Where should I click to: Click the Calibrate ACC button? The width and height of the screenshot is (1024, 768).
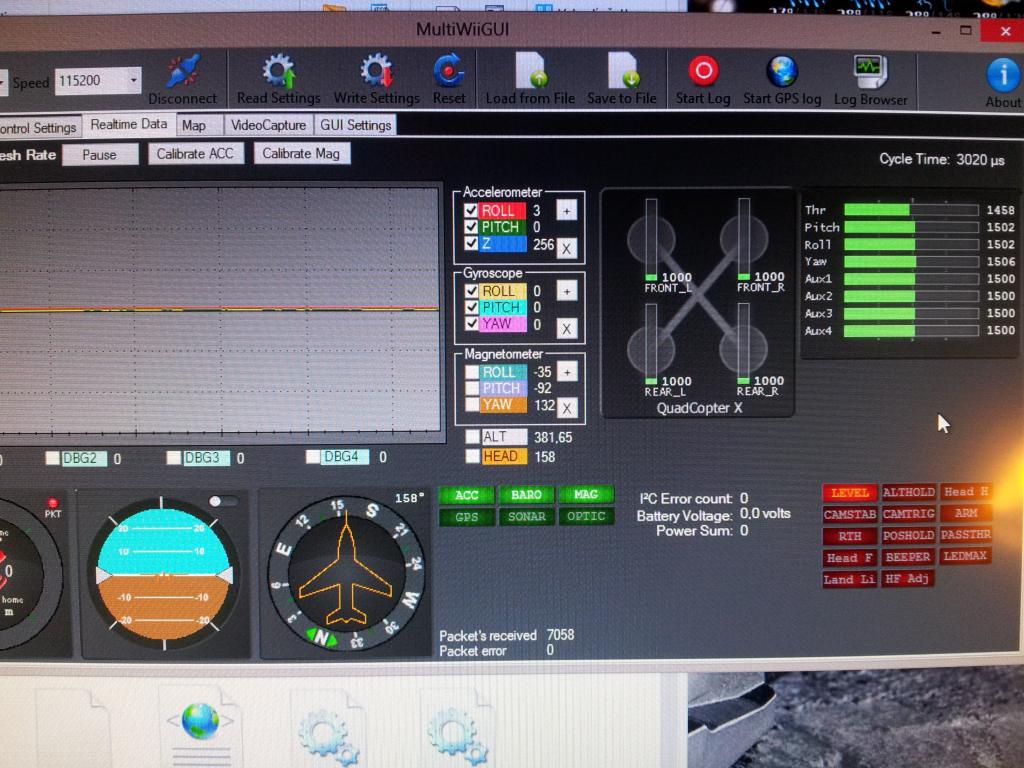[x=195, y=154]
